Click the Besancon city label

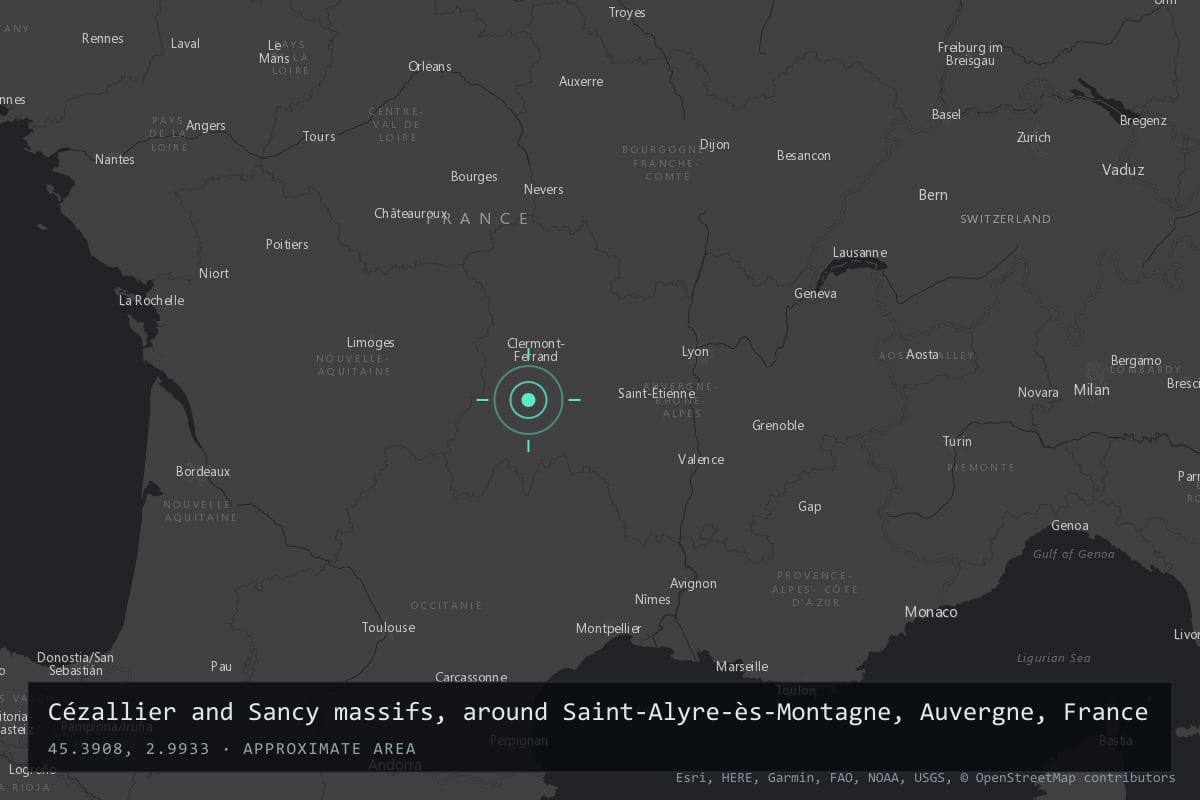coord(804,155)
